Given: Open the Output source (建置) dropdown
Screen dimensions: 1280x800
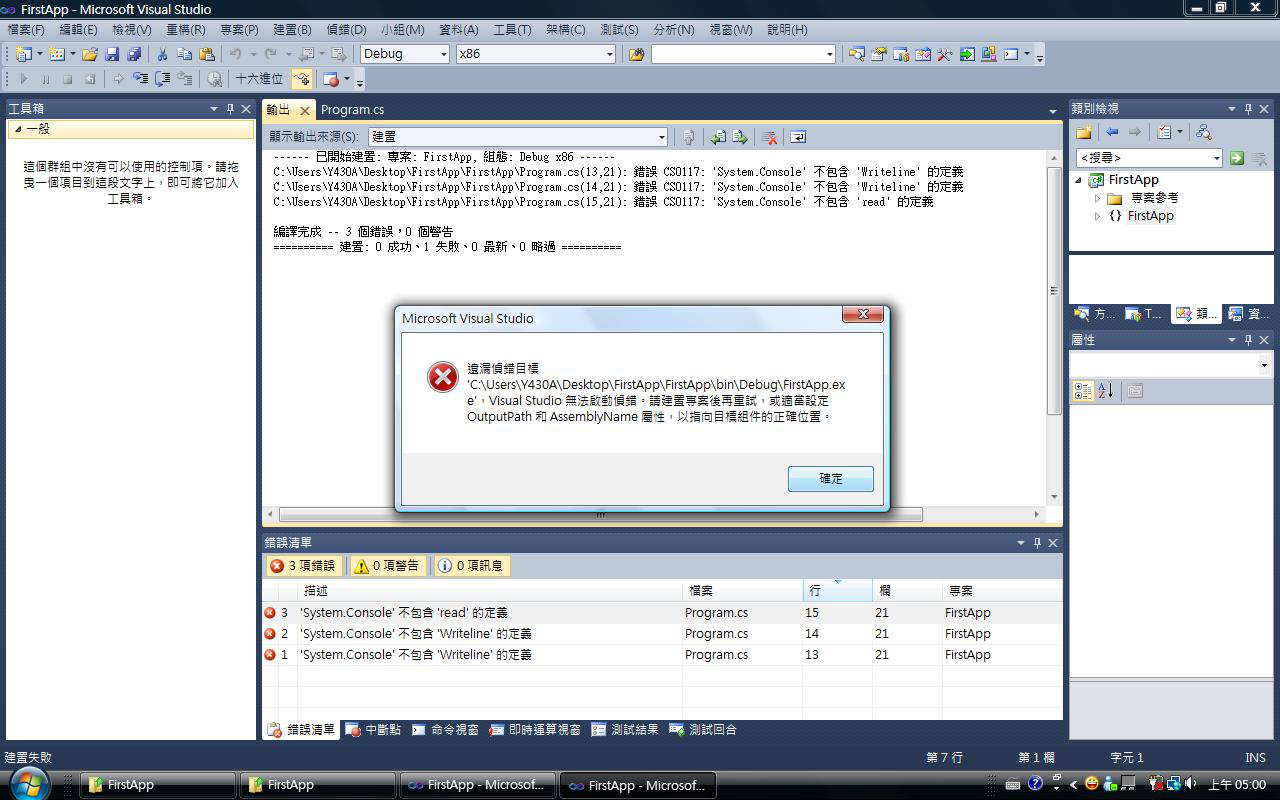Looking at the screenshot, I should (661, 137).
